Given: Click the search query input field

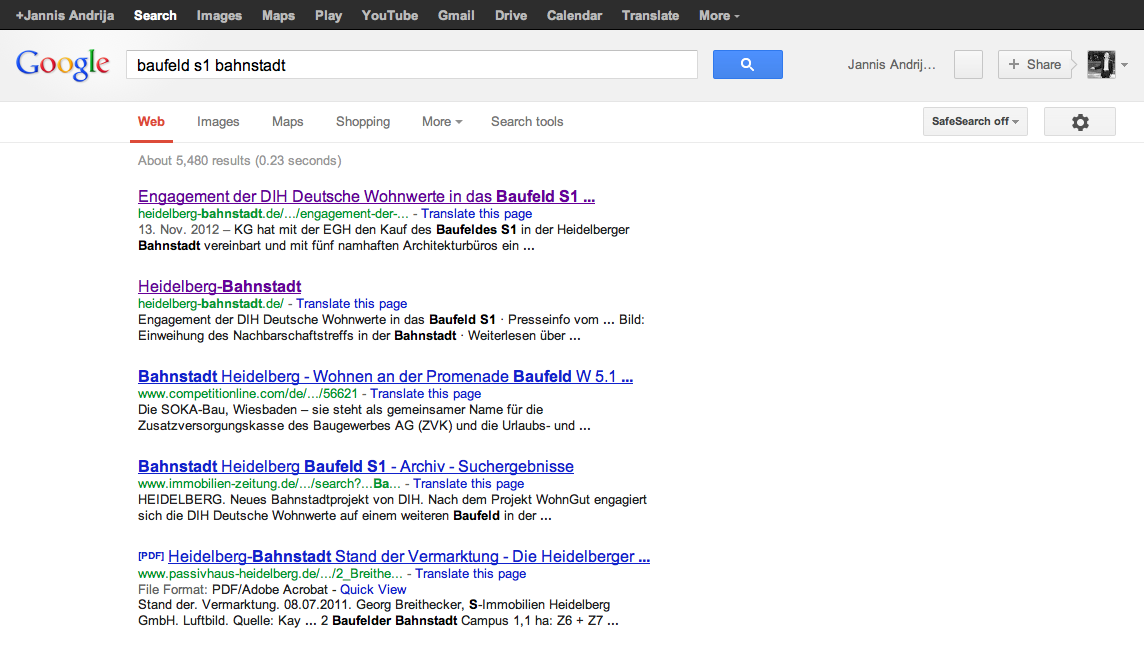Looking at the screenshot, I should point(411,65).
